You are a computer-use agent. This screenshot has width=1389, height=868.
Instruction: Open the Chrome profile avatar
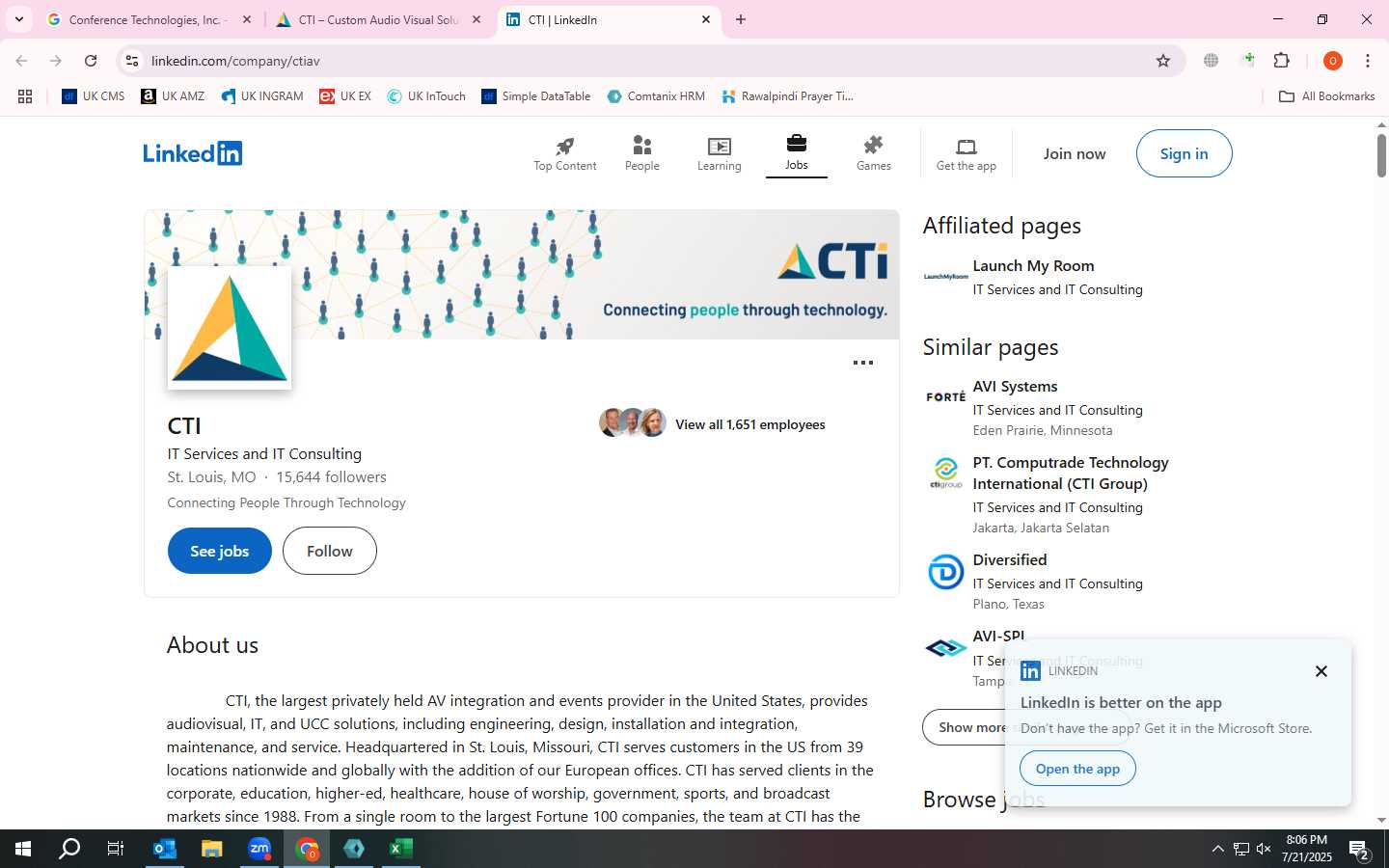(1333, 61)
